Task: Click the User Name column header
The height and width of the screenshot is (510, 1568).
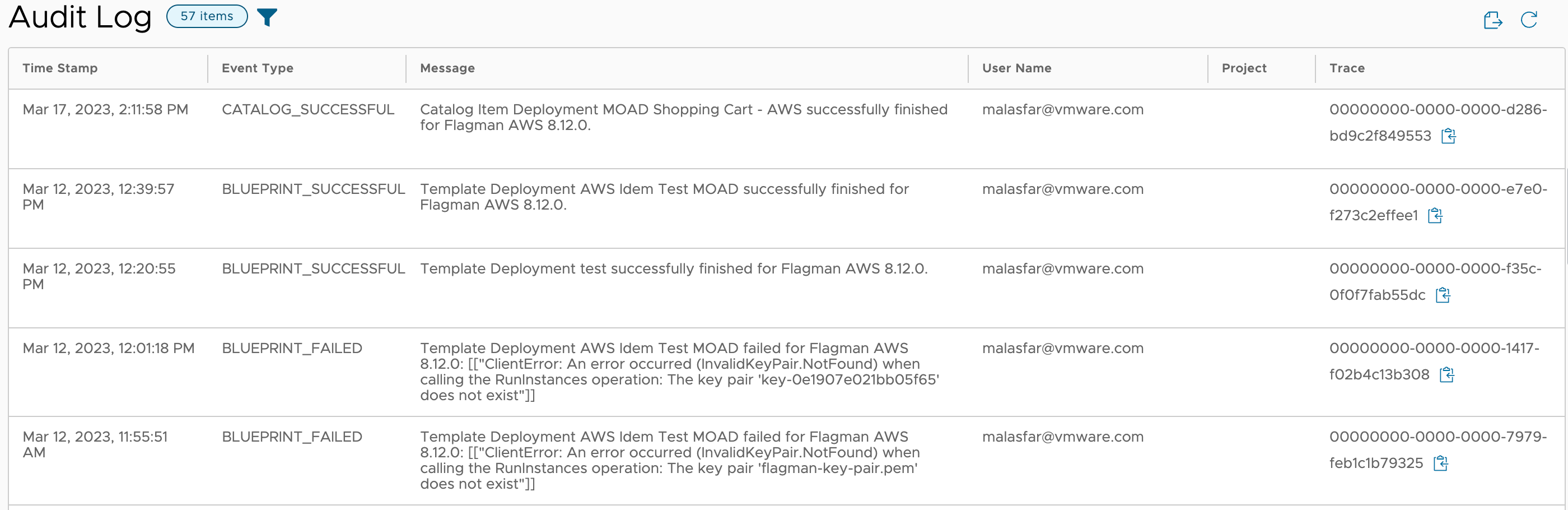Action: 1016,68
